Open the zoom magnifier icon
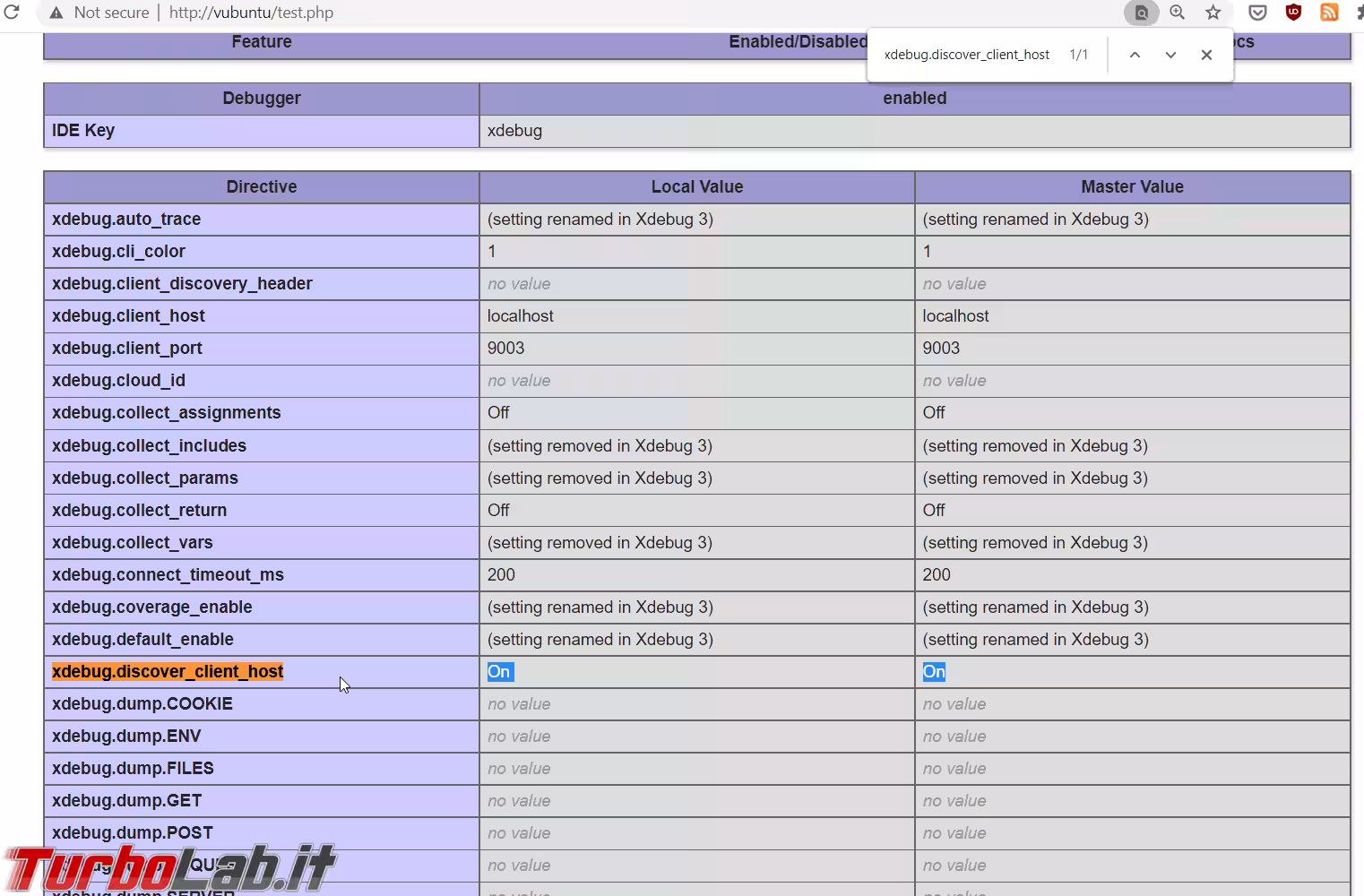 (x=1177, y=13)
